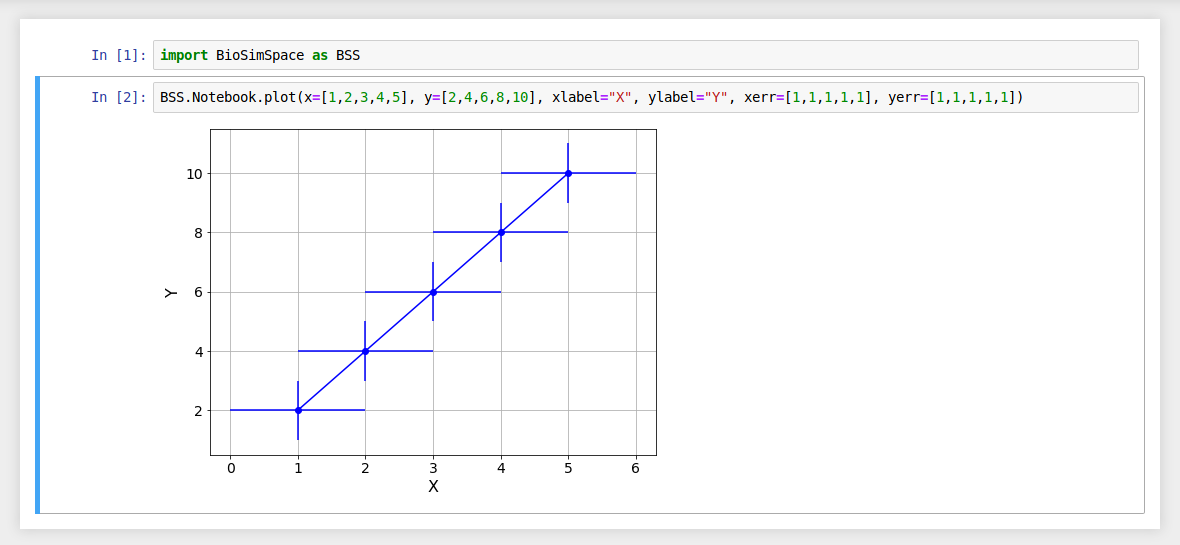Click the import keyword in first cell
This screenshot has height=545, width=1180.
[184, 55]
